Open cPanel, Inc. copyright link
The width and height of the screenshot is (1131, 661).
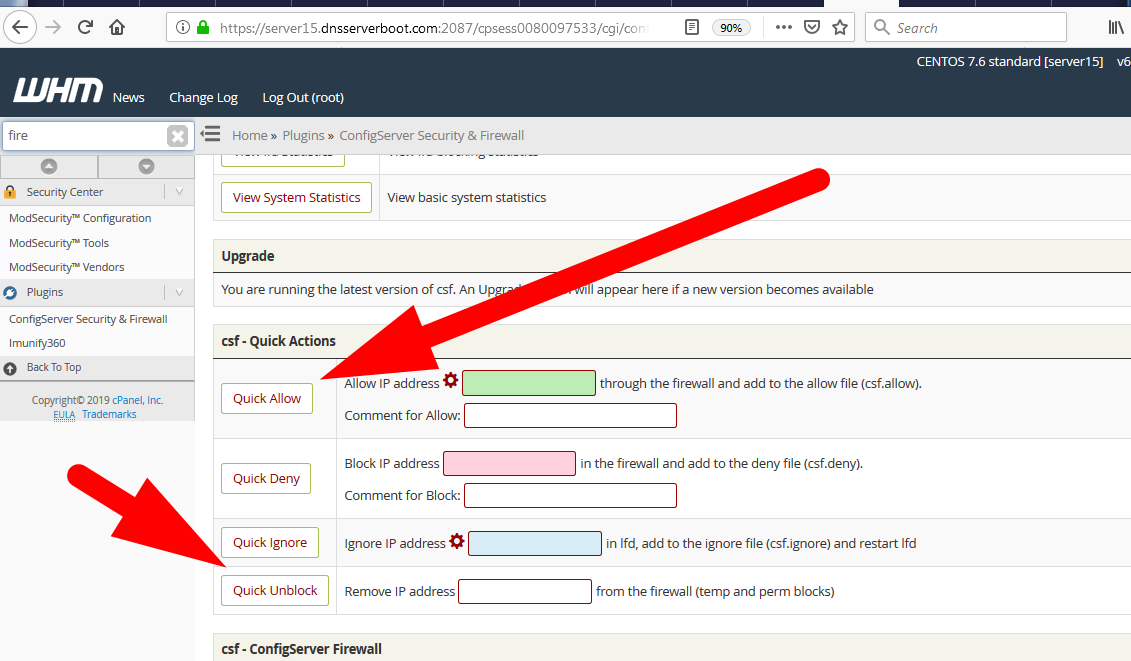tap(138, 400)
